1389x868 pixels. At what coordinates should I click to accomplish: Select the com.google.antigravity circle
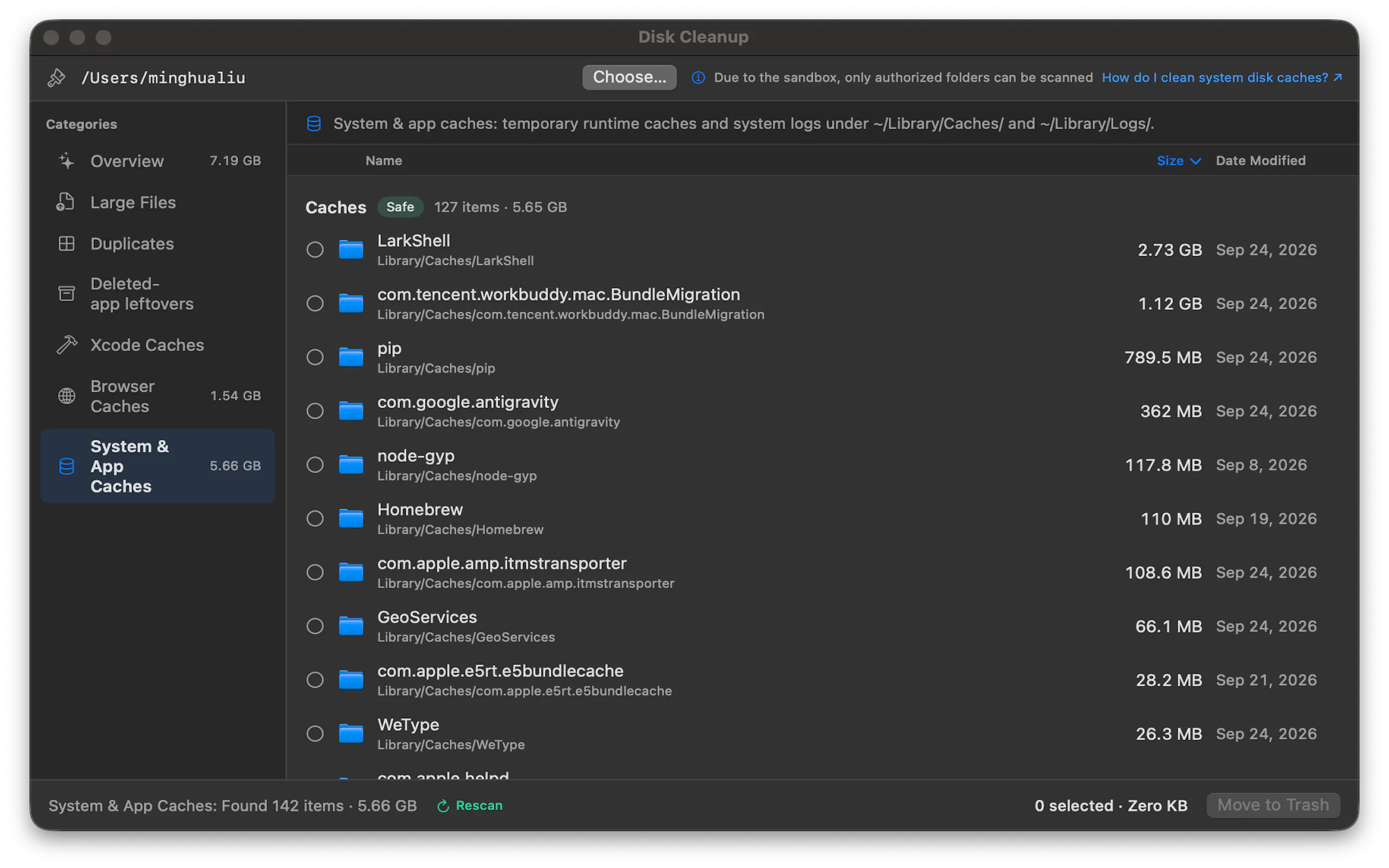pyautogui.click(x=315, y=411)
